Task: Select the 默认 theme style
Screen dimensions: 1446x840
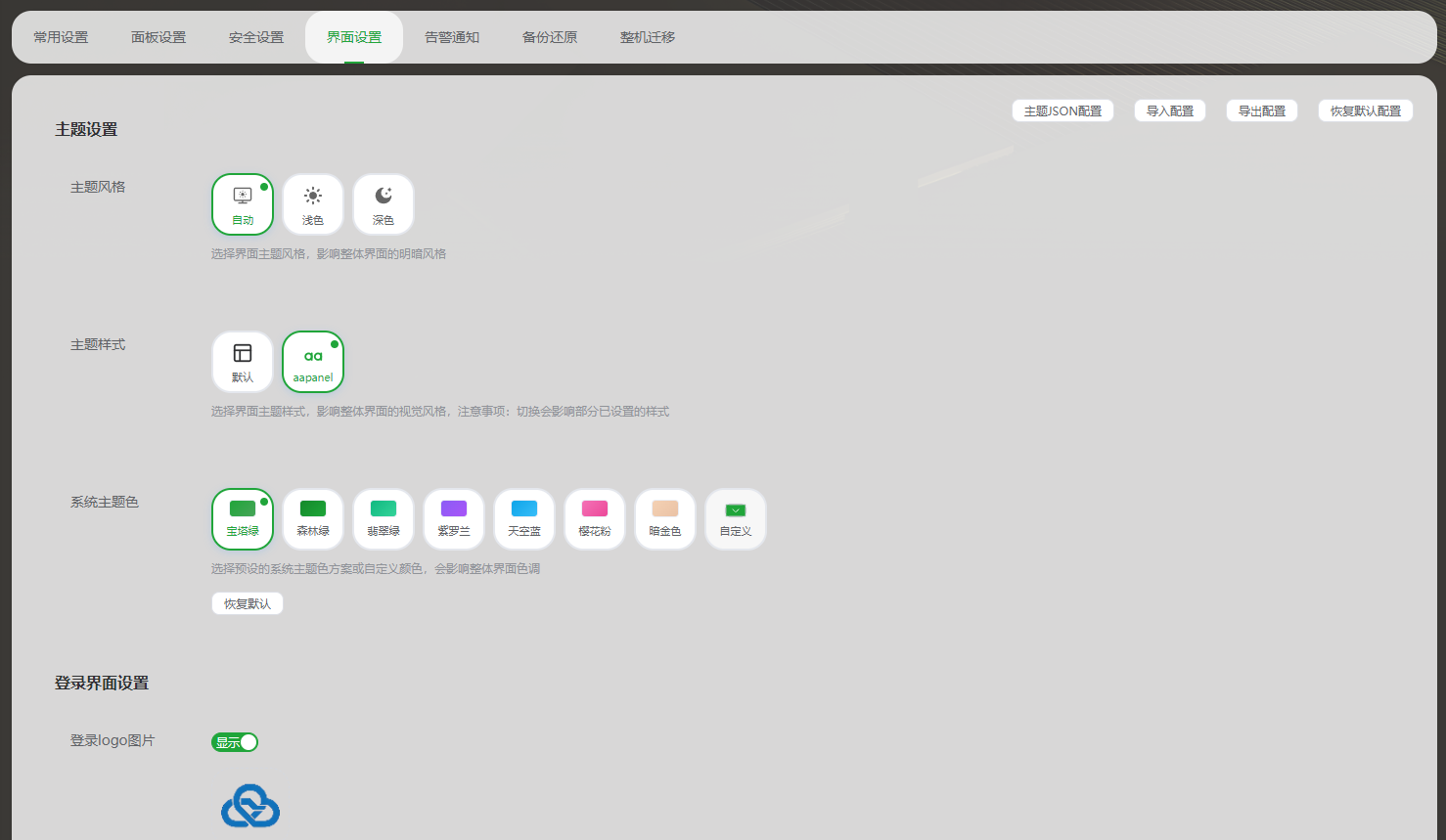Action: point(242,361)
